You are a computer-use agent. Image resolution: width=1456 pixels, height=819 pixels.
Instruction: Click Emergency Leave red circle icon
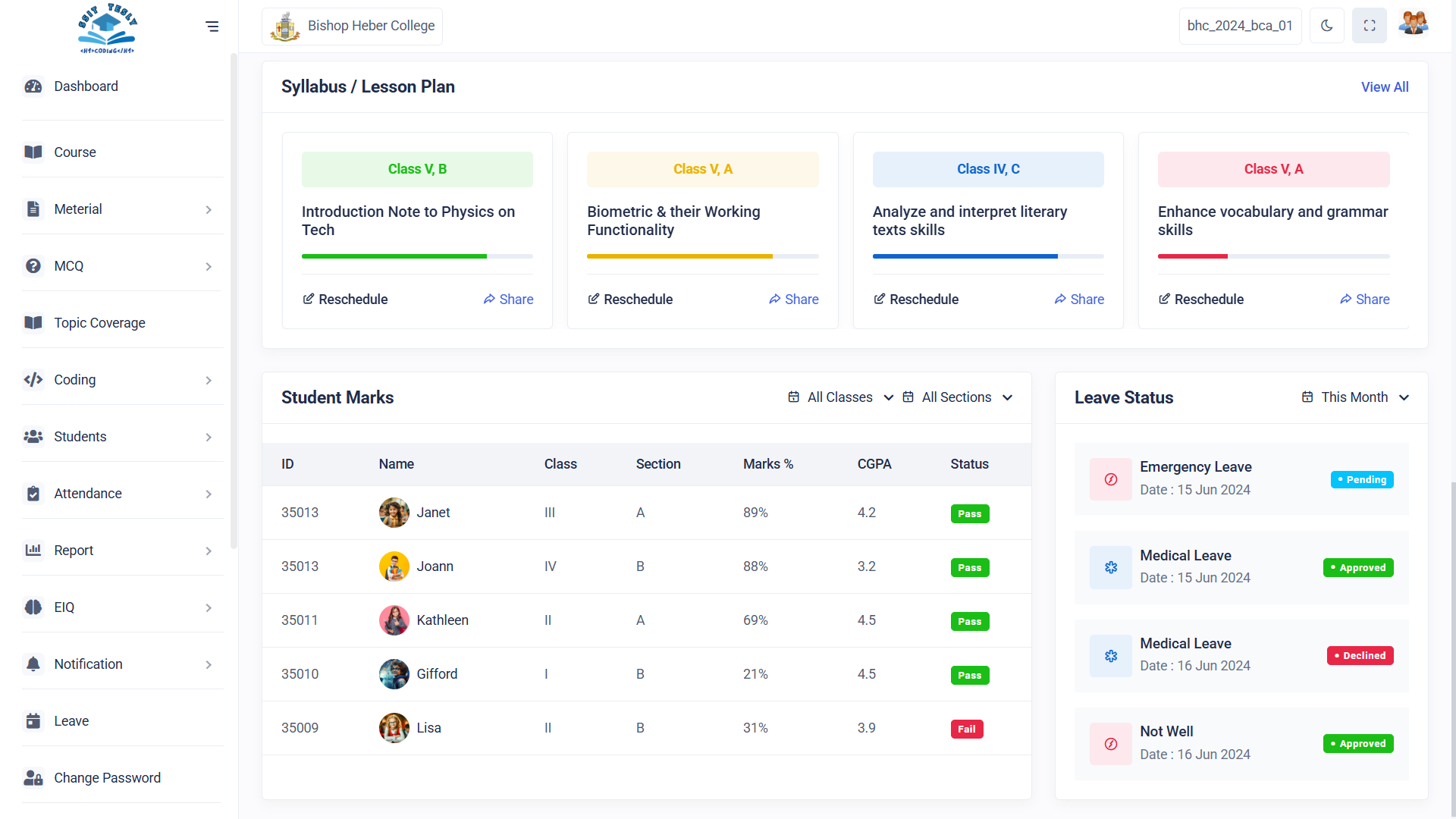click(x=1110, y=479)
